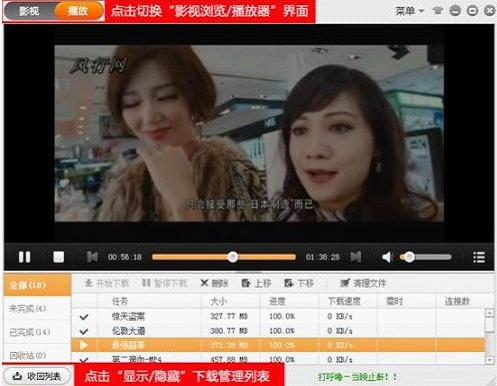Click the 上移 move up toolbar button
497x386 pixels.
[256, 283]
